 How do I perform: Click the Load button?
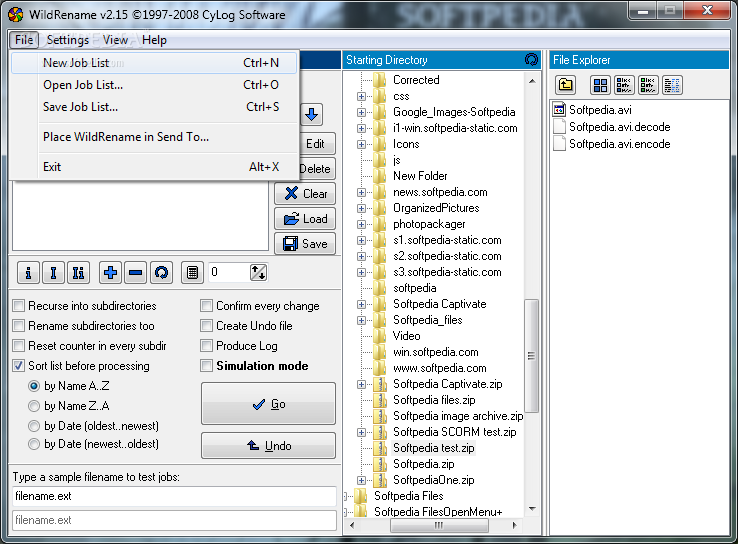pos(305,218)
